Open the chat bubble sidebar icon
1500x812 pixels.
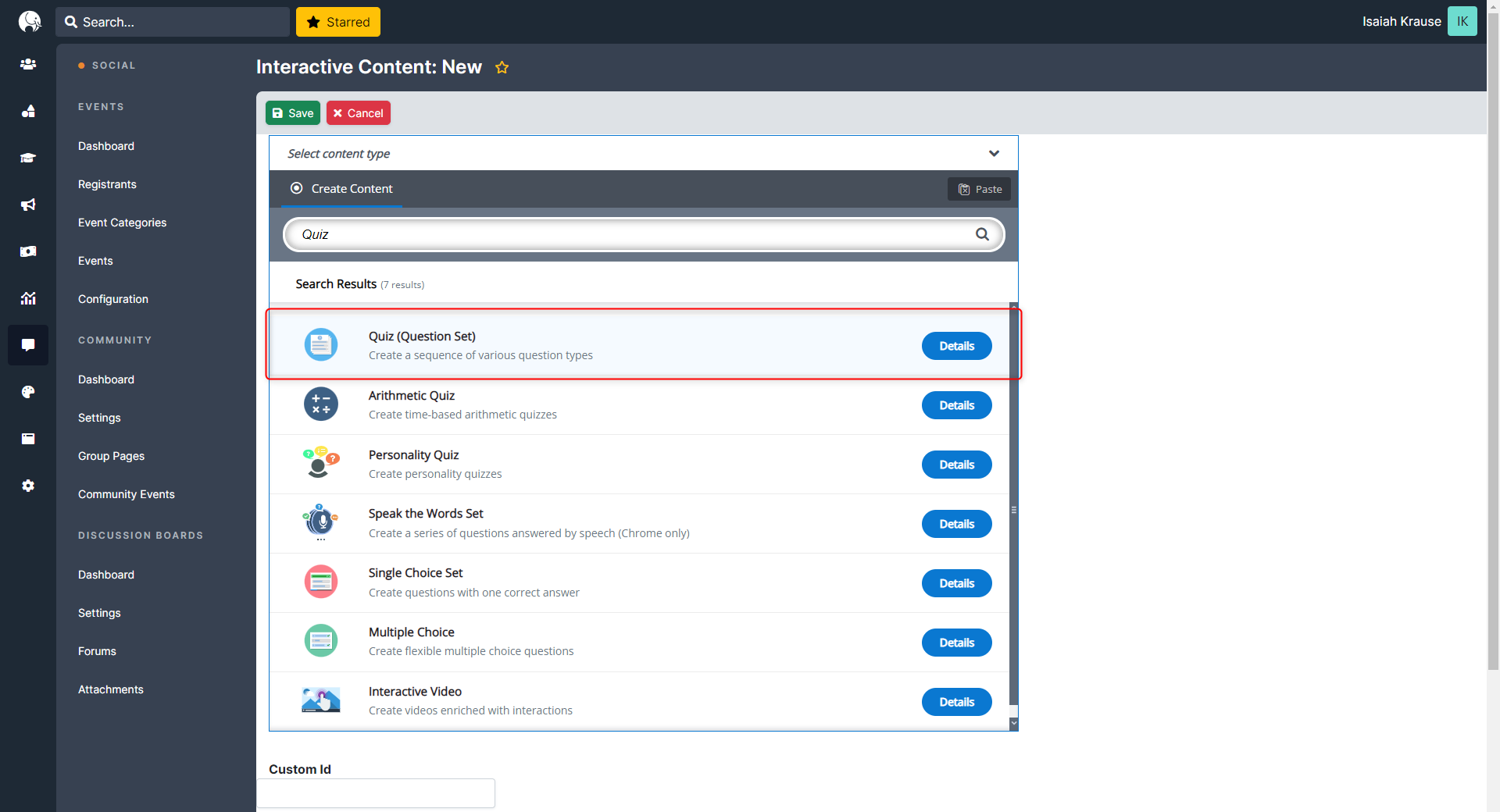pos(28,345)
